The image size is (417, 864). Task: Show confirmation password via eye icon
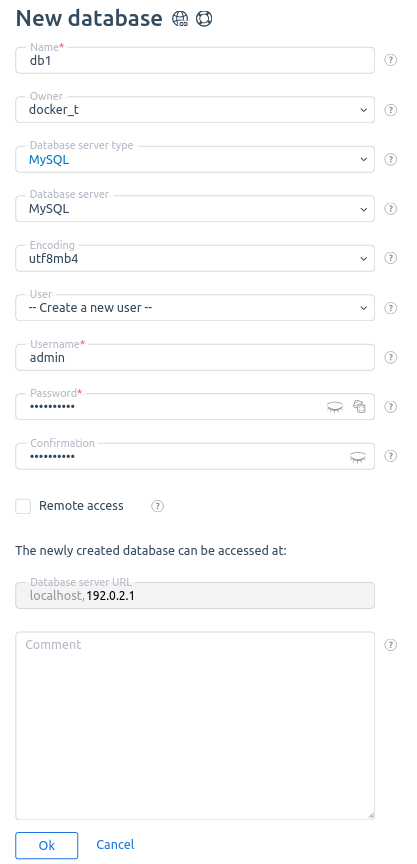pos(358,457)
